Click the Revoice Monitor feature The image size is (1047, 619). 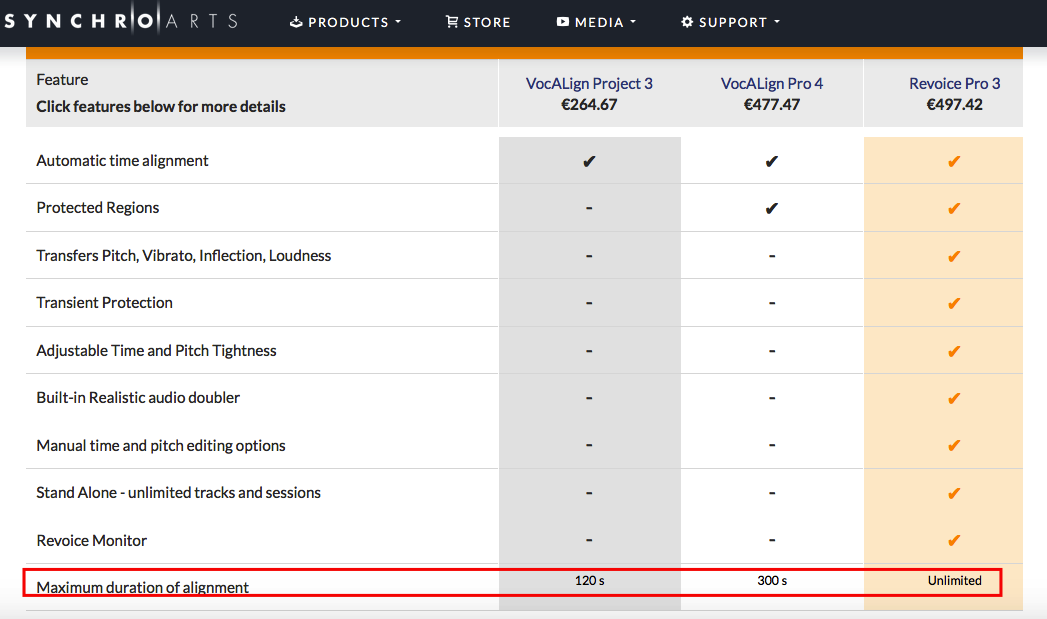click(91, 540)
